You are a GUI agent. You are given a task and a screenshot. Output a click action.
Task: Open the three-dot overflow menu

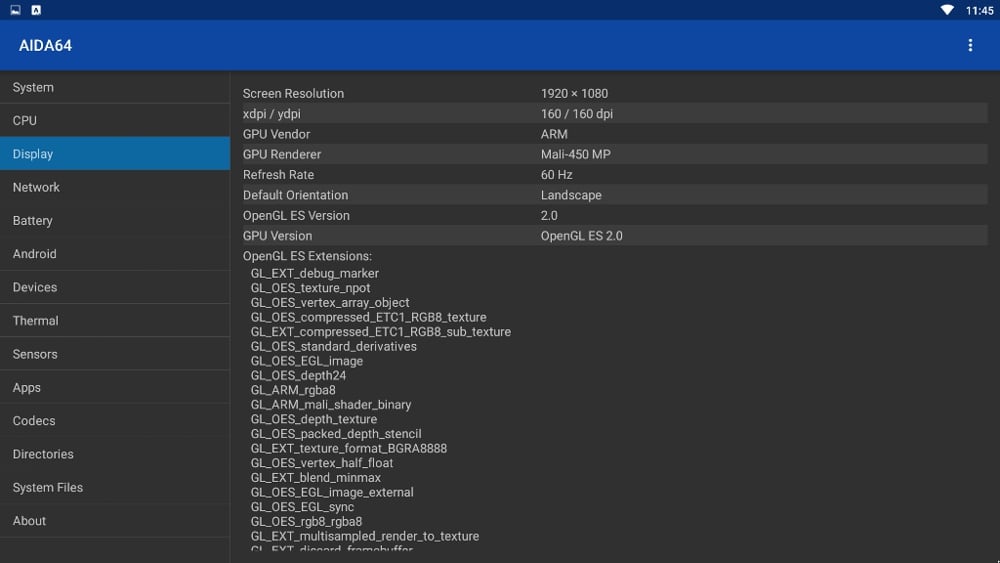(x=970, y=45)
